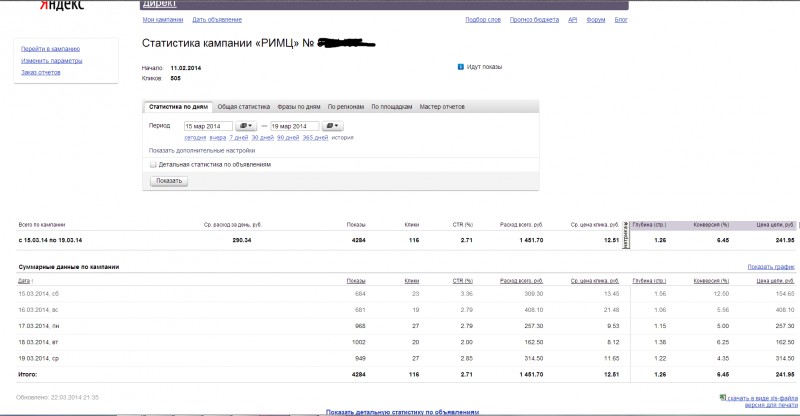The width and height of the screenshot is (800, 416).
Task: Click Дать объявление link
Action: (x=217, y=20)
